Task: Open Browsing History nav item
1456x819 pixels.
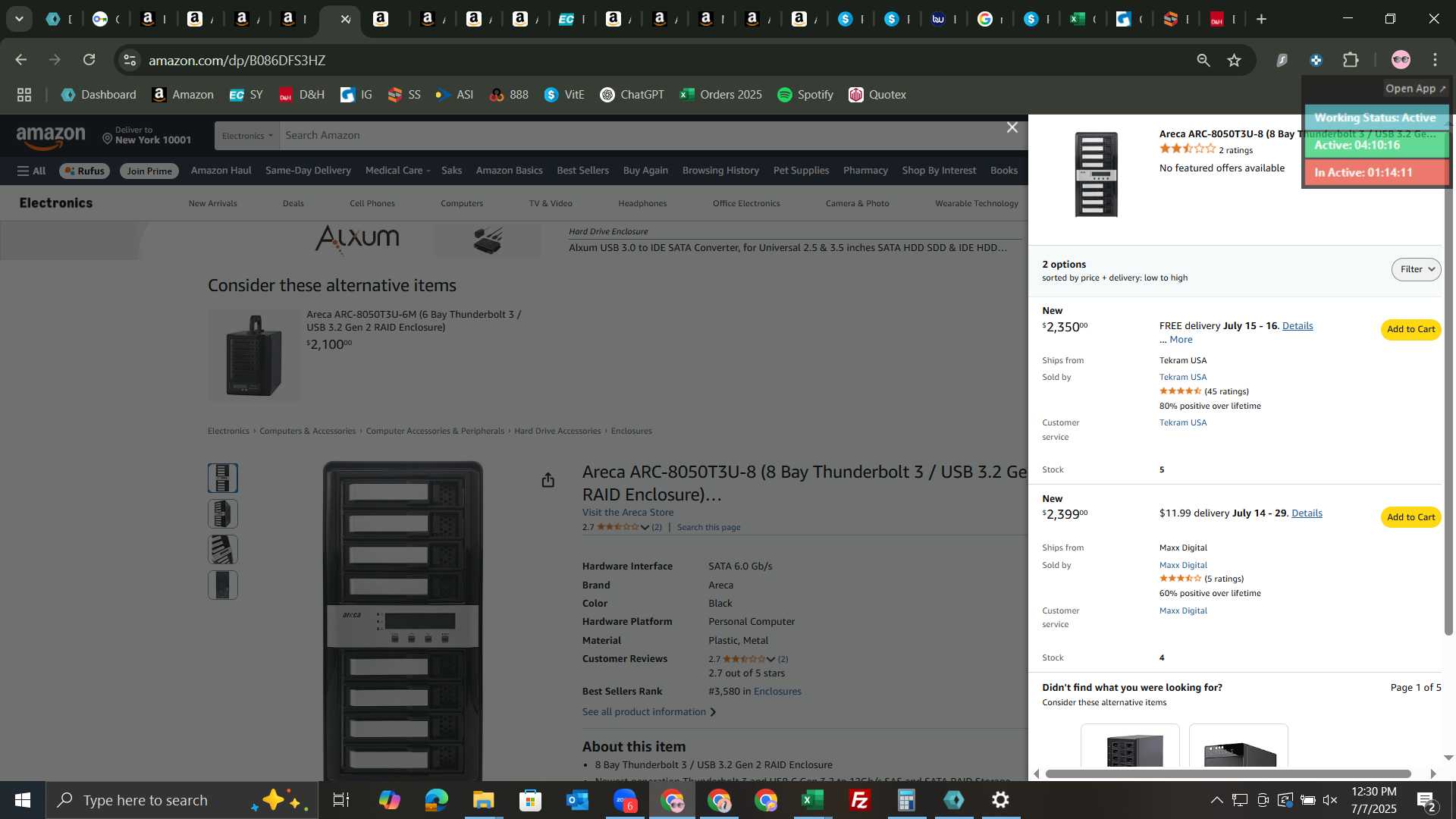Action: [720, 171]
